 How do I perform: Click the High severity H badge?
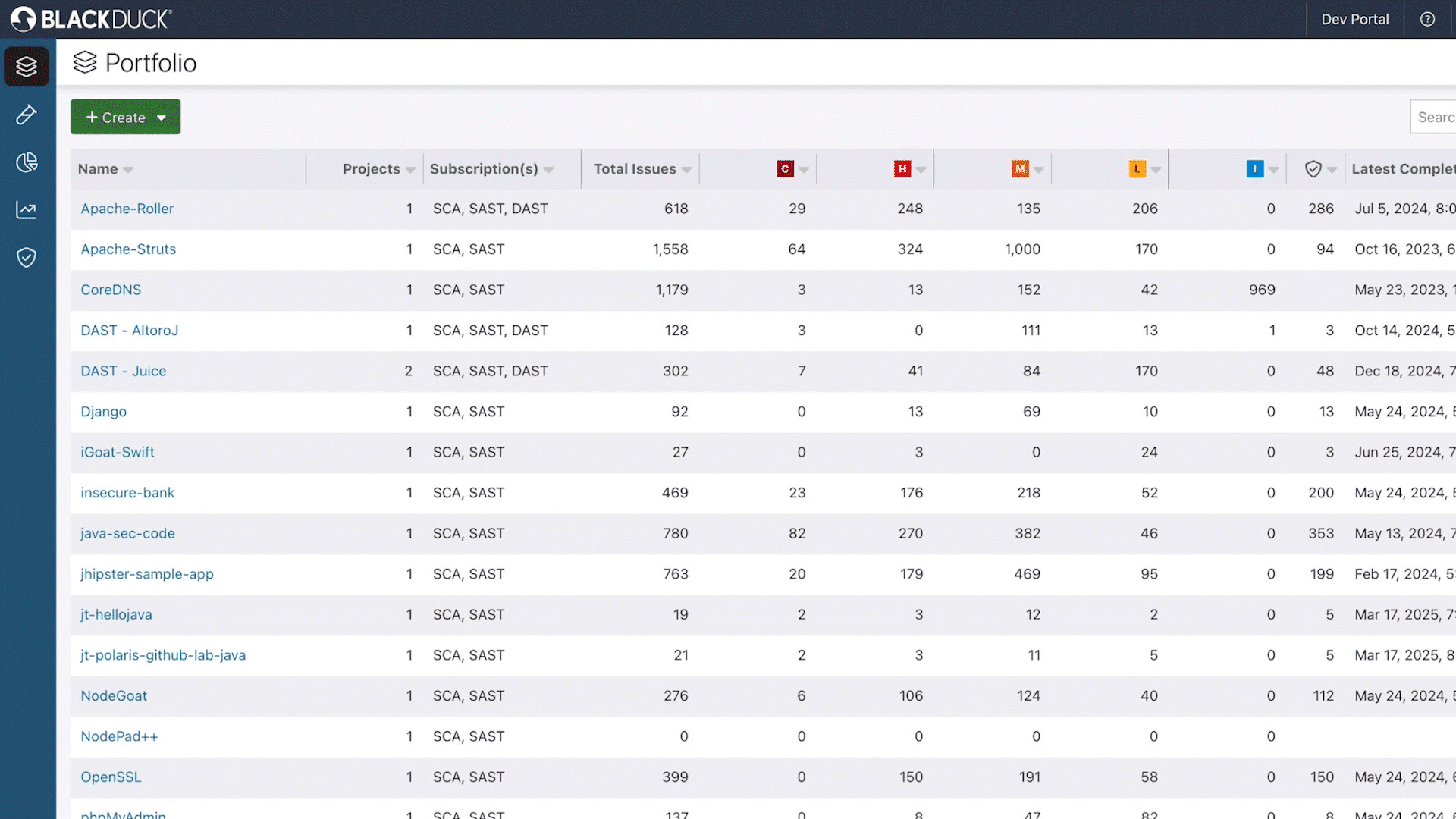coord(902,169)
